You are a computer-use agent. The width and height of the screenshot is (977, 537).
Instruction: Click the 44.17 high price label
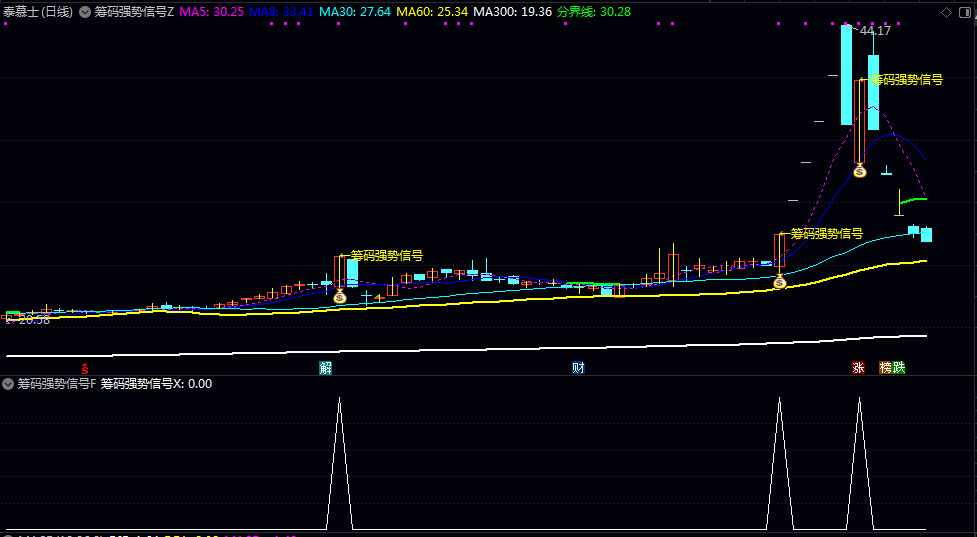[x=875, y=31]
